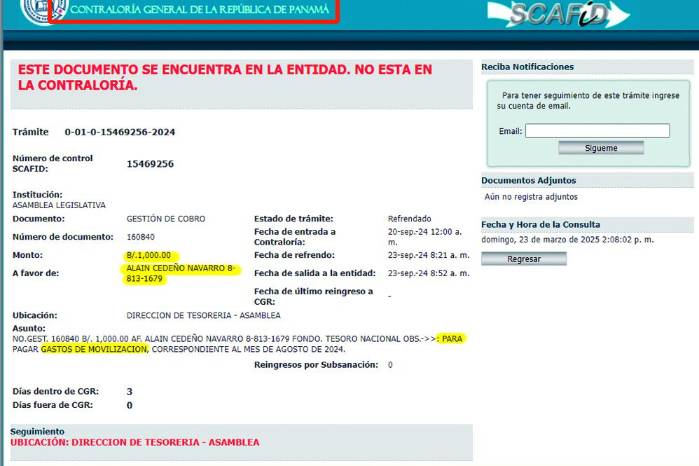
Task: Click the Seguimiento section heading
Action: point(37,431)
